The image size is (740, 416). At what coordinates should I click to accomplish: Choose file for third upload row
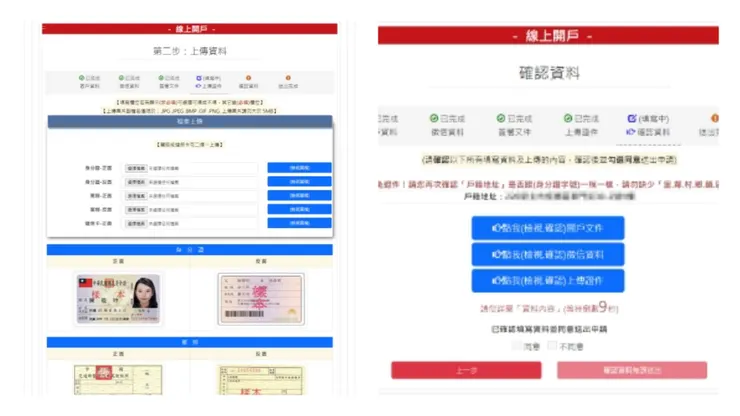click(x=136, y=195)
